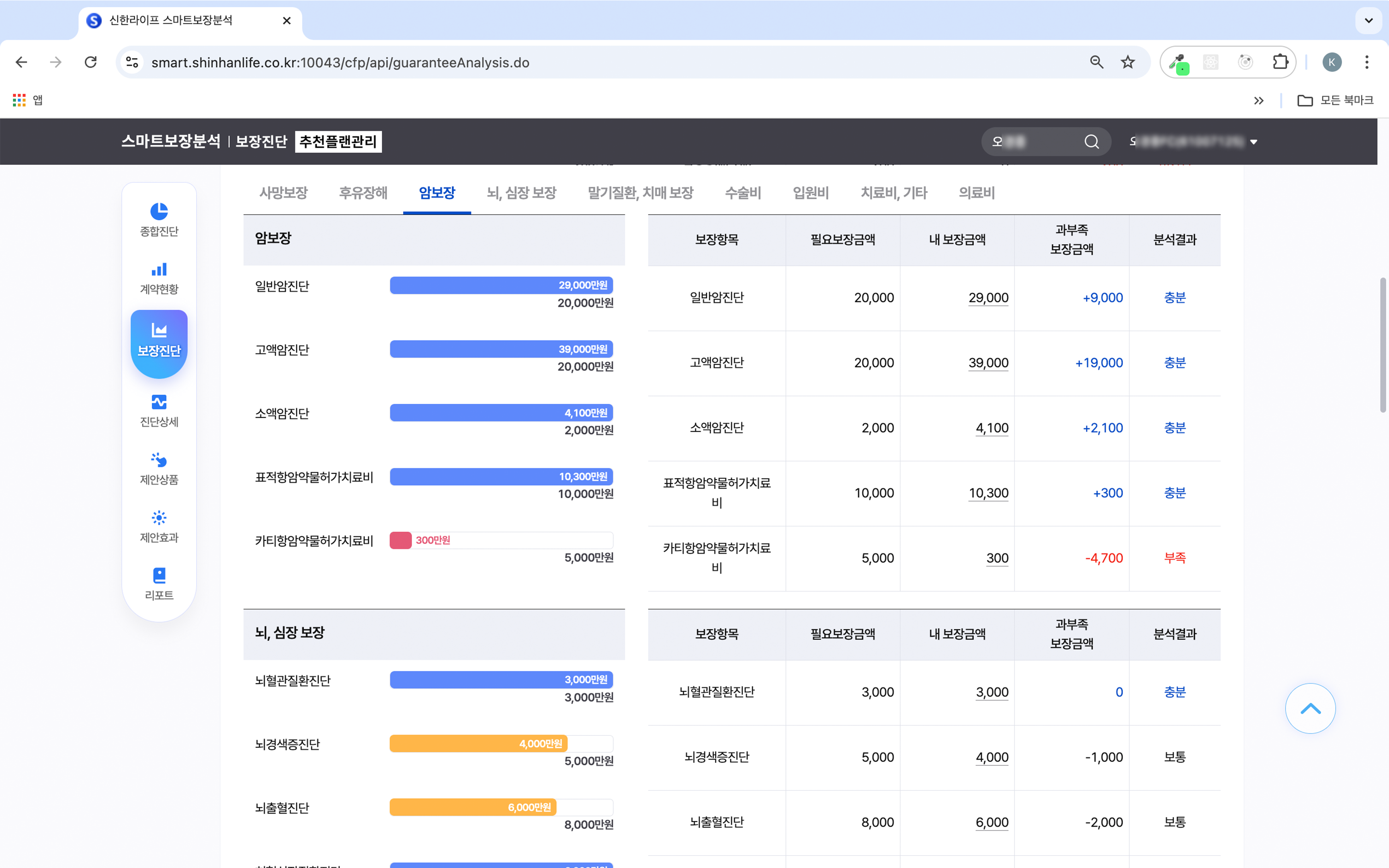Open the 리포트 book icon
The image size is (1389, 868).
point(159,576)
